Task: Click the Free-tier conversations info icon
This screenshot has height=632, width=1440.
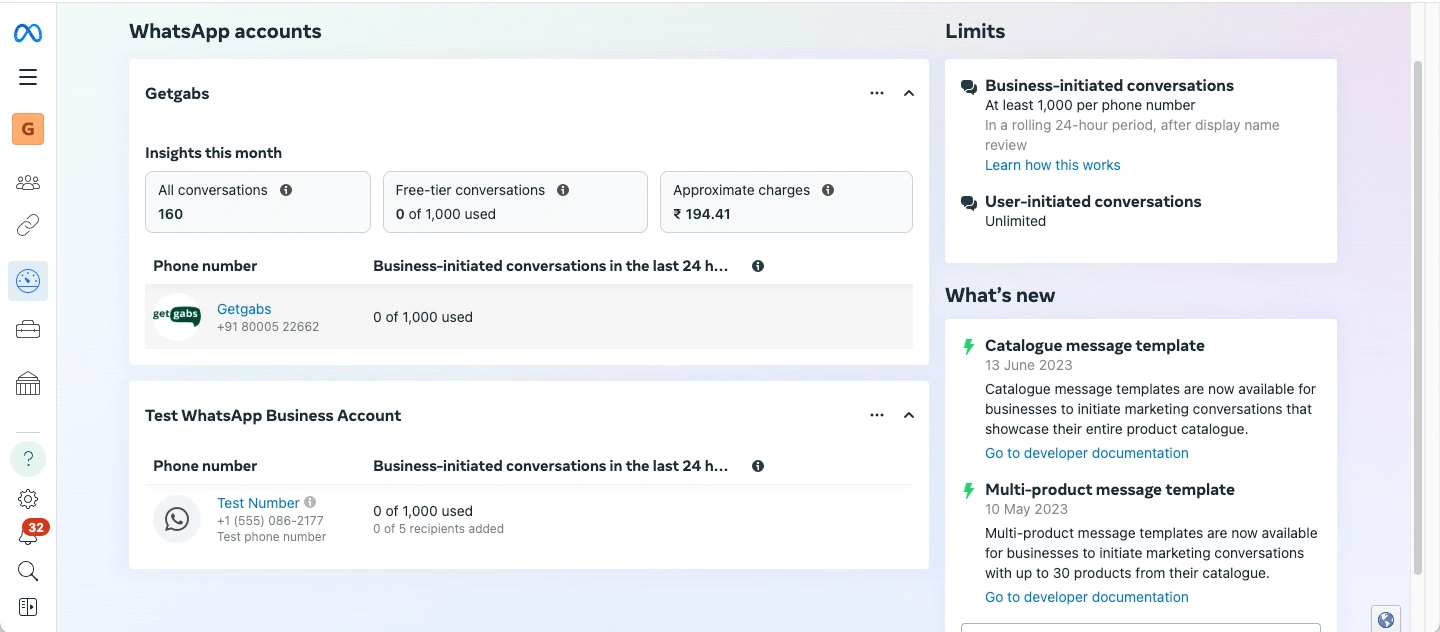Action: (x=563, y=189)
